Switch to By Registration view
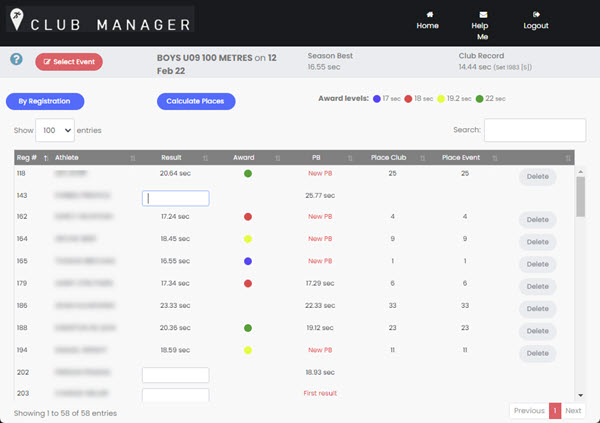The height and width of the screenshot is (423, 600). pos(44,101)
